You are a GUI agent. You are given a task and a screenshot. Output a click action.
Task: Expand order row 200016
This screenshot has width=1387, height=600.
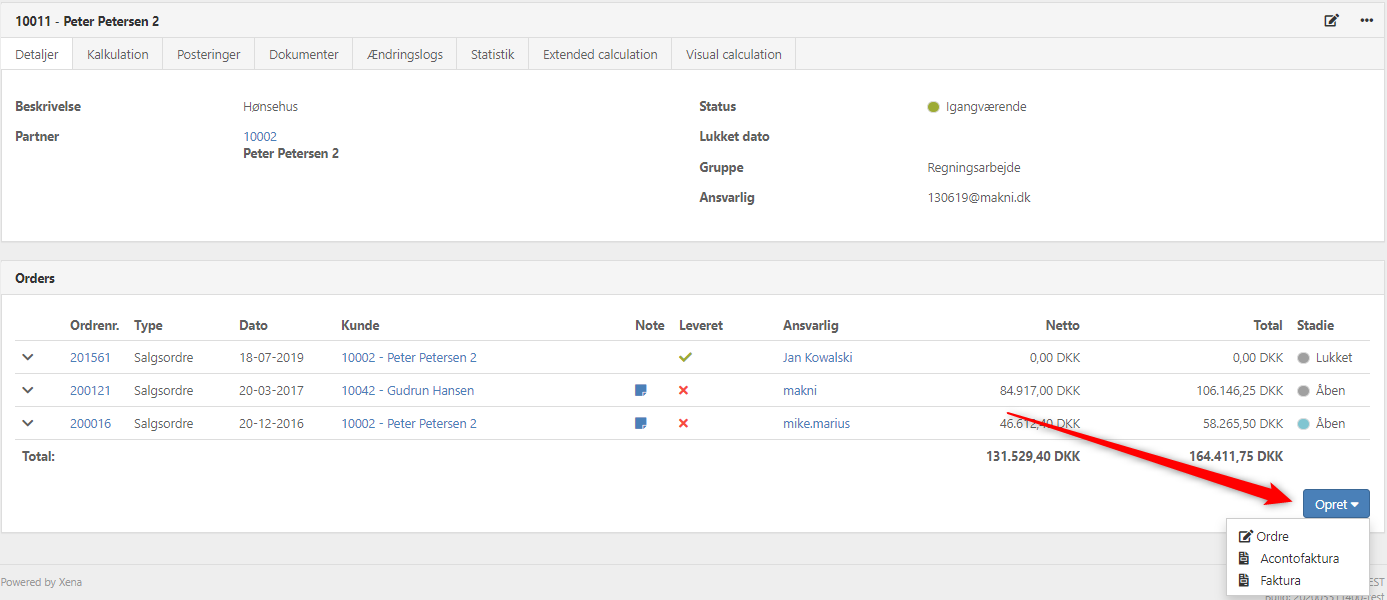(28, 423)
